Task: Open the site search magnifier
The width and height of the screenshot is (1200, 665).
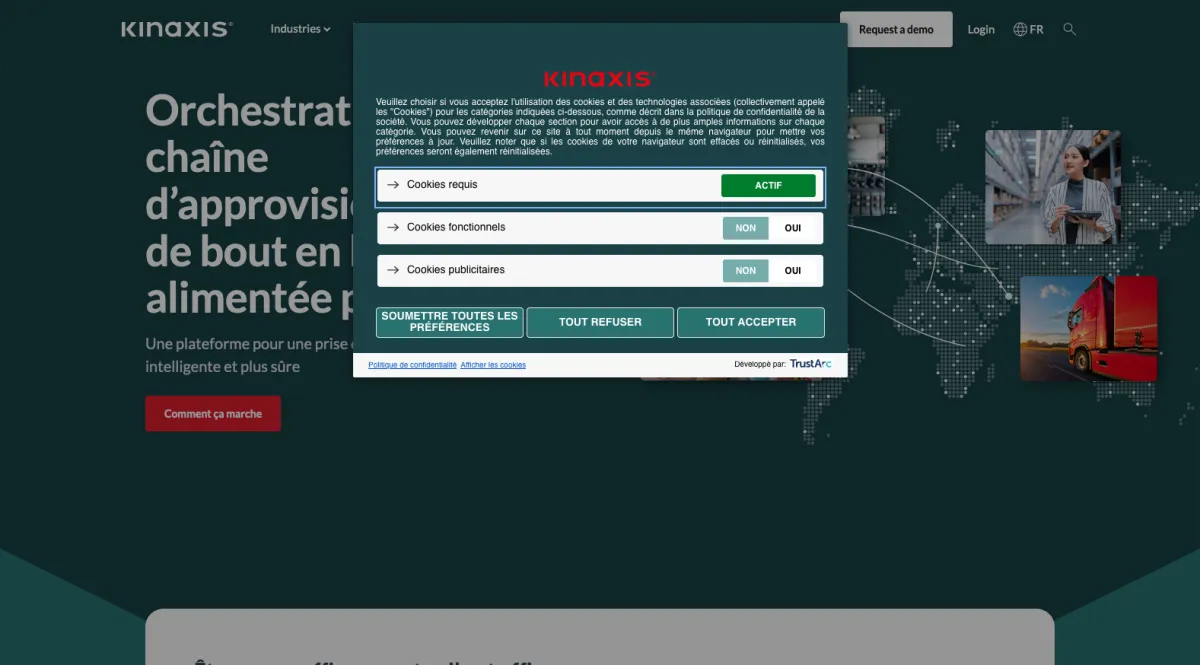Action: pyautogui.click(x=1069, y=29)
